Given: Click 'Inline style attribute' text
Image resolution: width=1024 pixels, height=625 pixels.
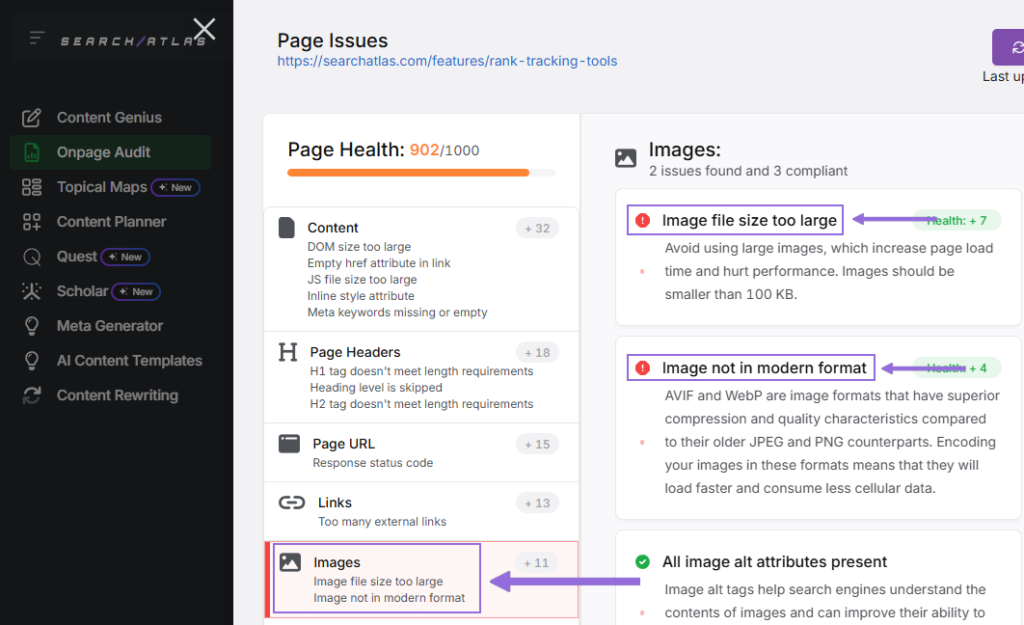Looking at the screenshot, I should [x=360, y=296].
